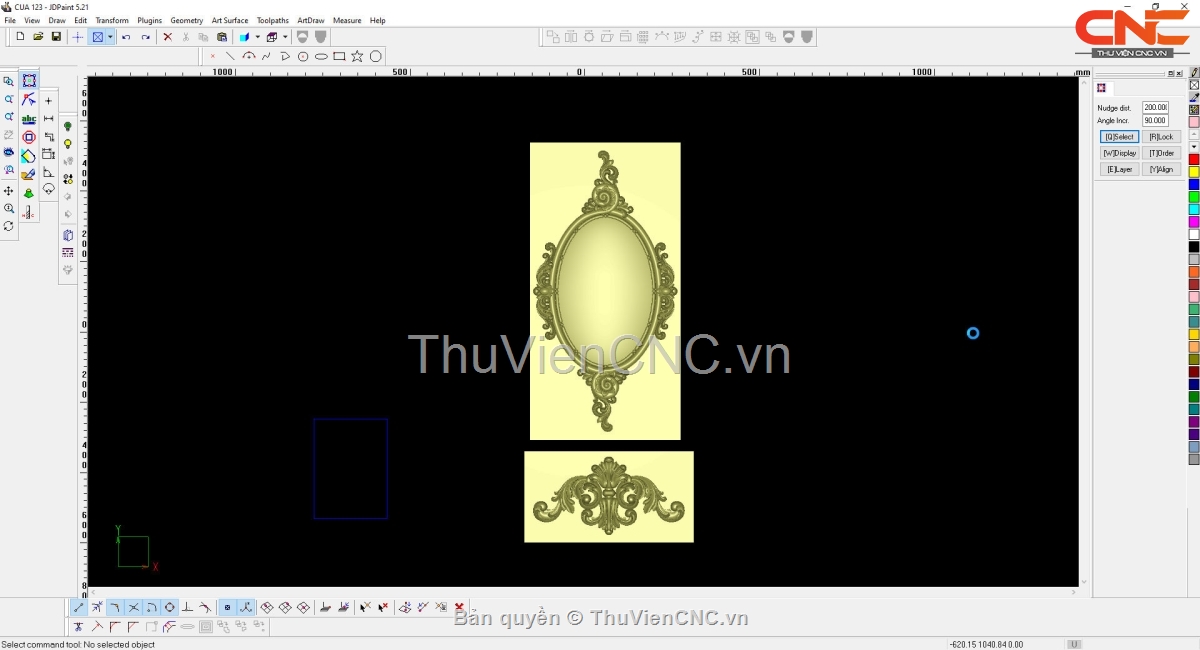Pick the abc text tool
Viewport: 1200px width, 650px height.
(x=29, y=119)
